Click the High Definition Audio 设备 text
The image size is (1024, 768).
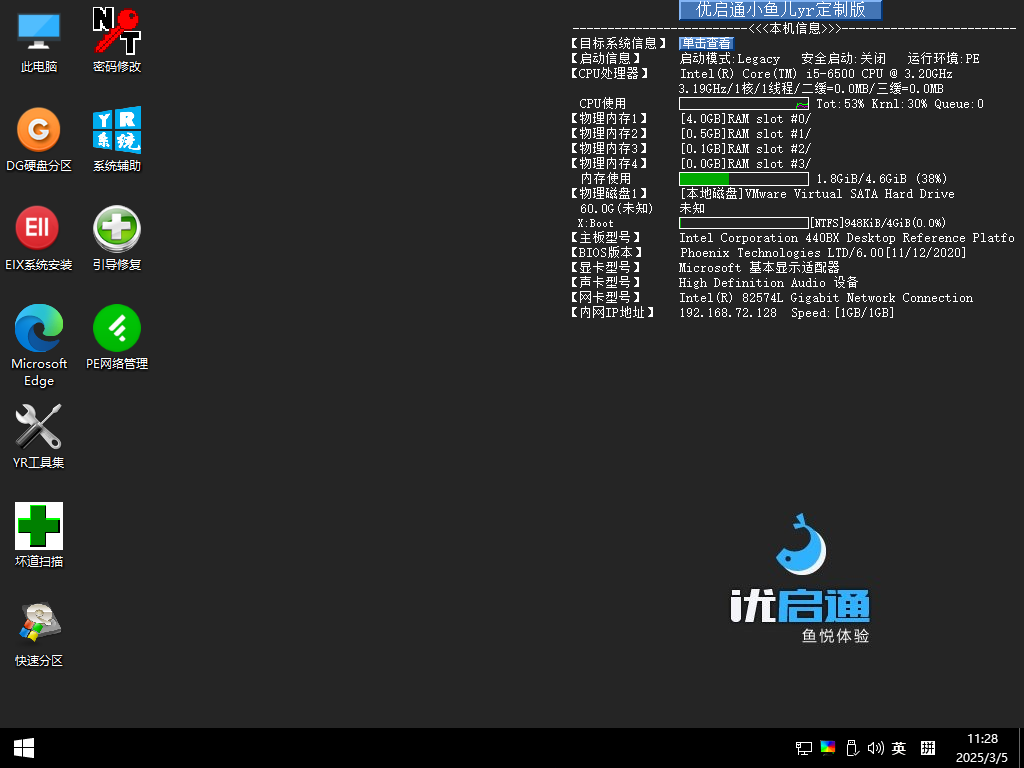(x=769, y=283)
